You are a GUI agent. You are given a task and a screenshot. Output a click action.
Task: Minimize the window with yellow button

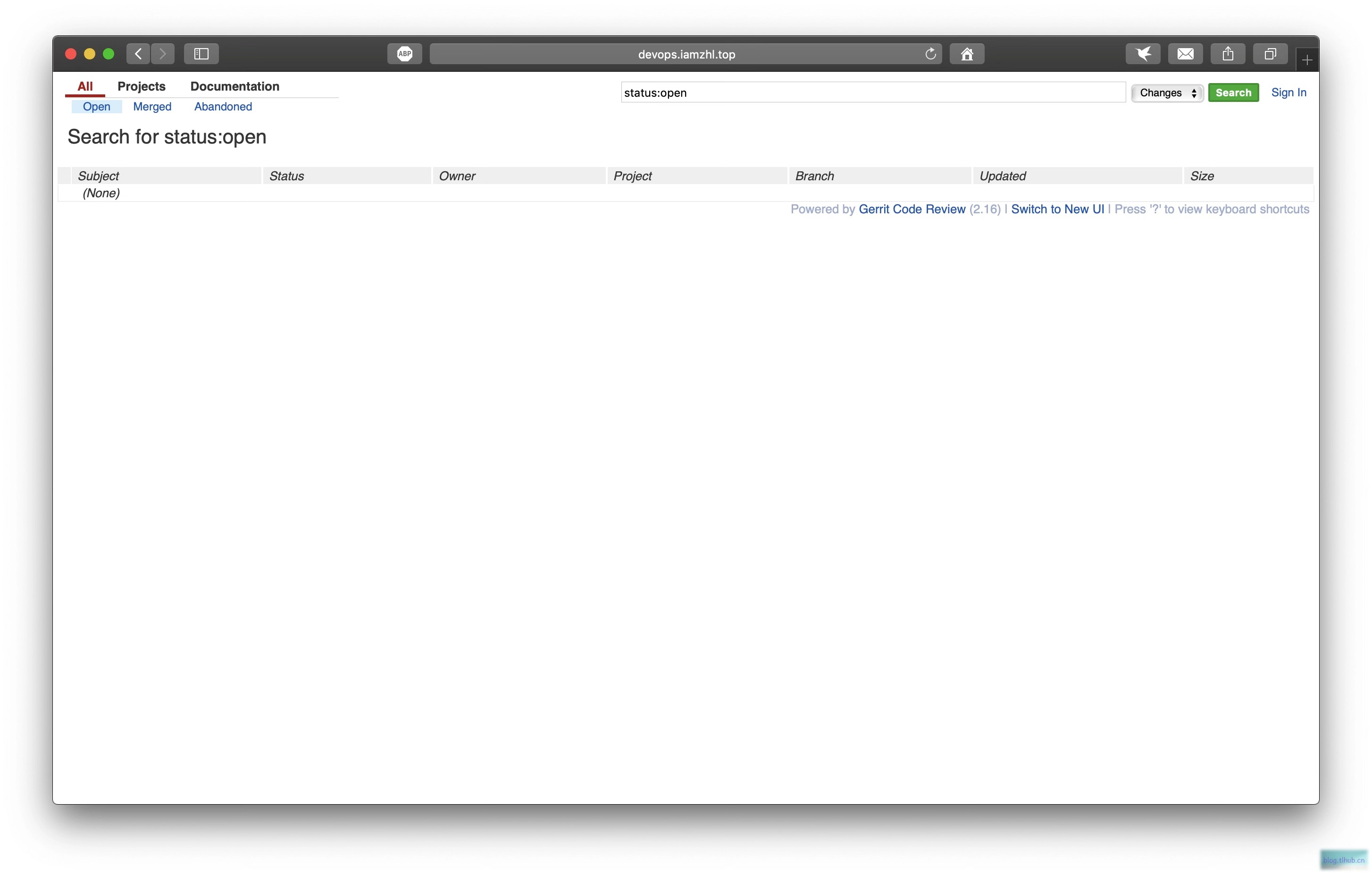(90, 53)
